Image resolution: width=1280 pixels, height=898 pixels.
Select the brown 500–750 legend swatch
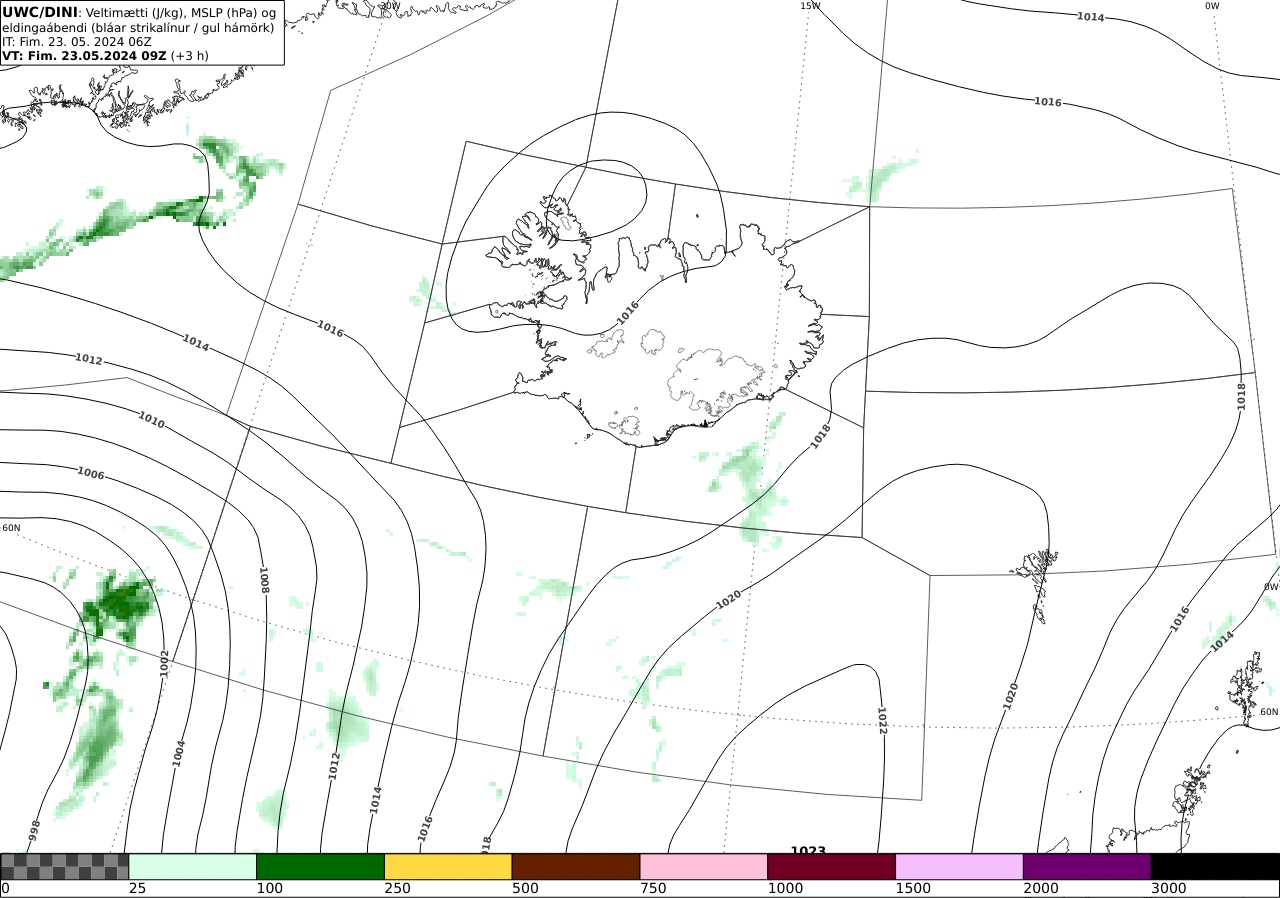576,866
